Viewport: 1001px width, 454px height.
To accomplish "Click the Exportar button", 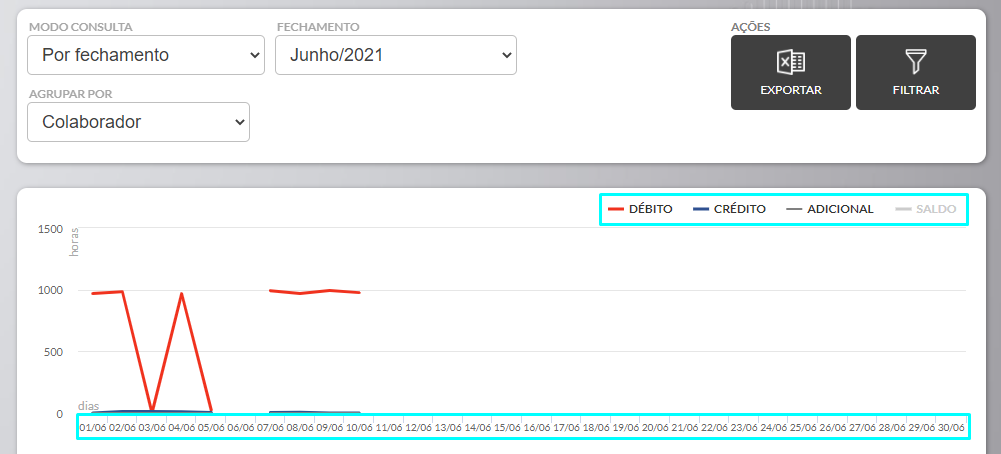I will point(791,73).
